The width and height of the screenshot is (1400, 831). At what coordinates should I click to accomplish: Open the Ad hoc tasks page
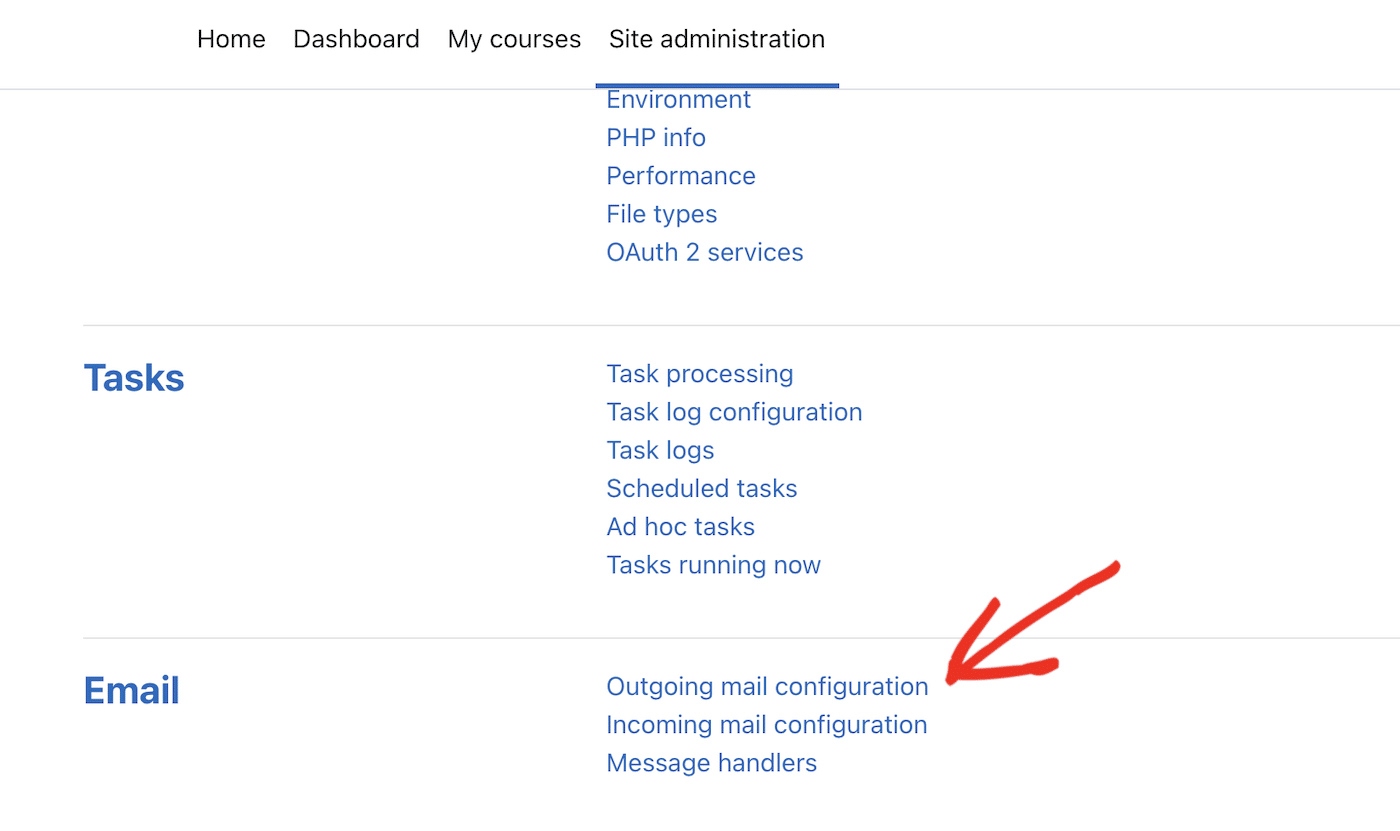(680, 526)
